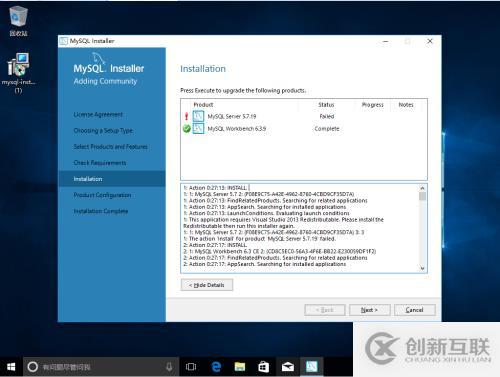Click the Cancel button

(415, 310)
